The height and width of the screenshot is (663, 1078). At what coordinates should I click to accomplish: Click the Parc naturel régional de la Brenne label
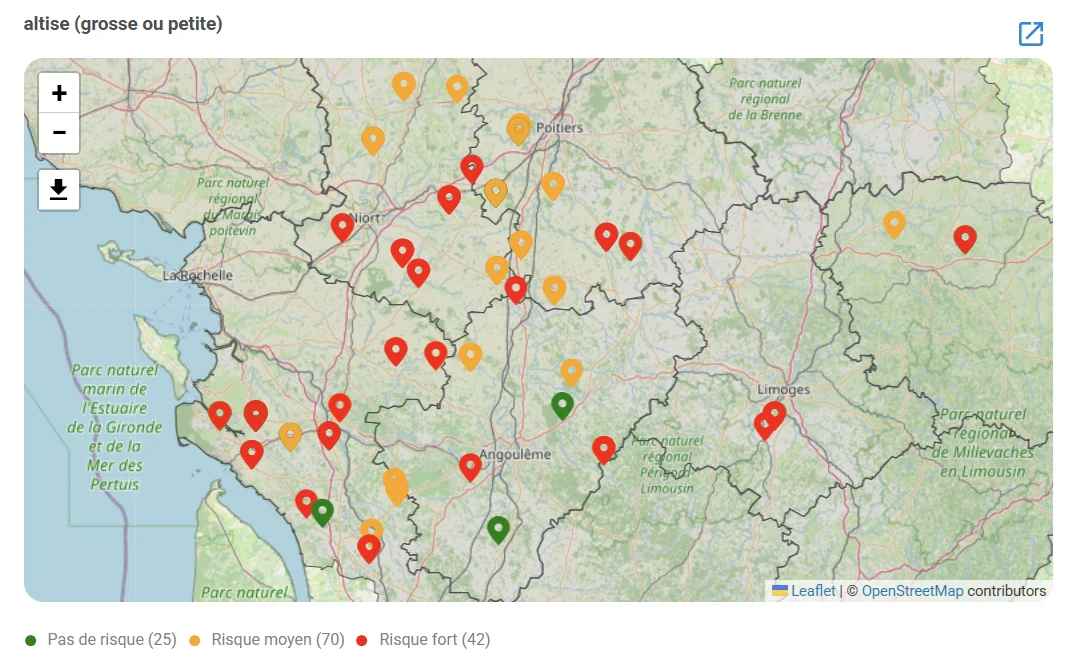click(765, 99)
